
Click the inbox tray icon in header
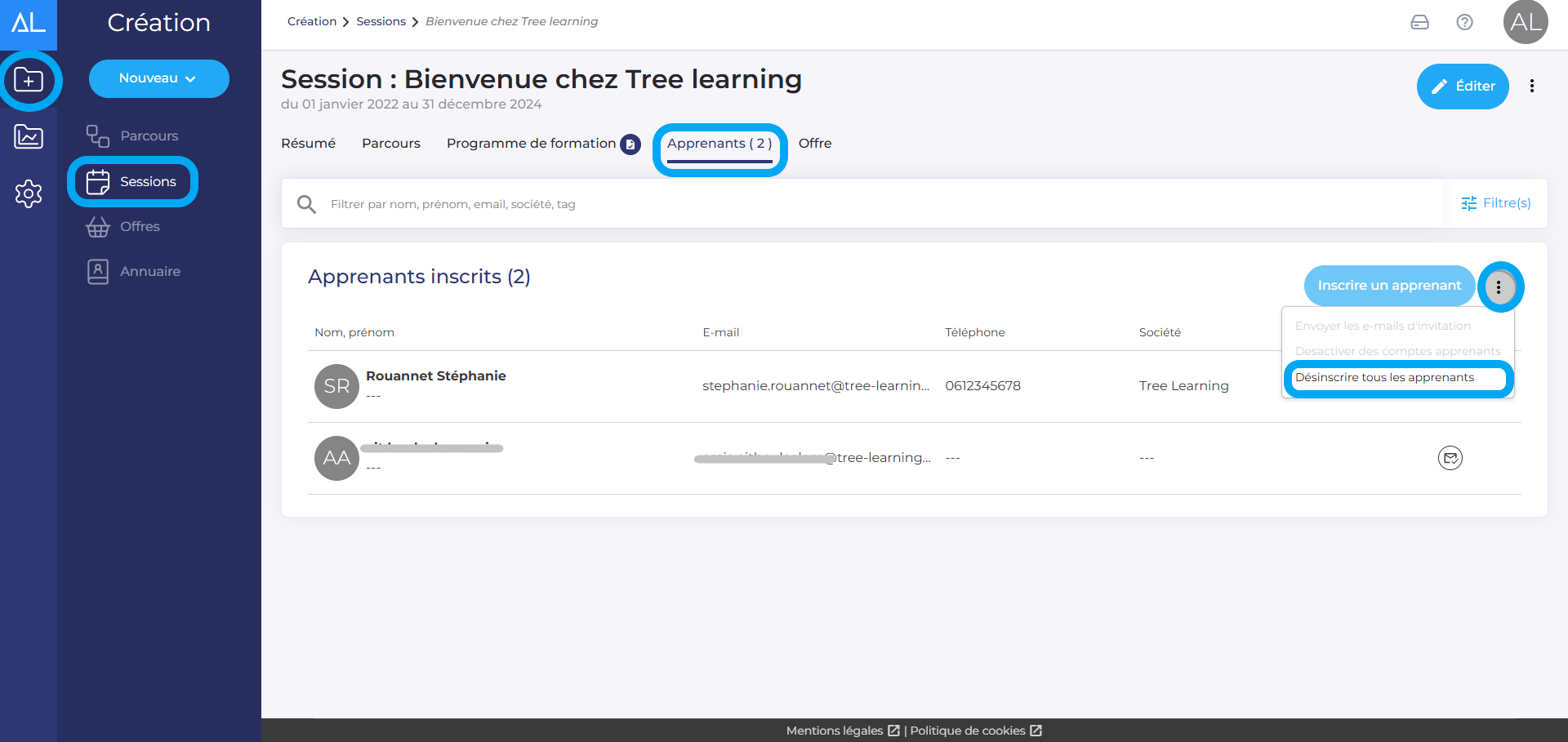click(1419, 22)
